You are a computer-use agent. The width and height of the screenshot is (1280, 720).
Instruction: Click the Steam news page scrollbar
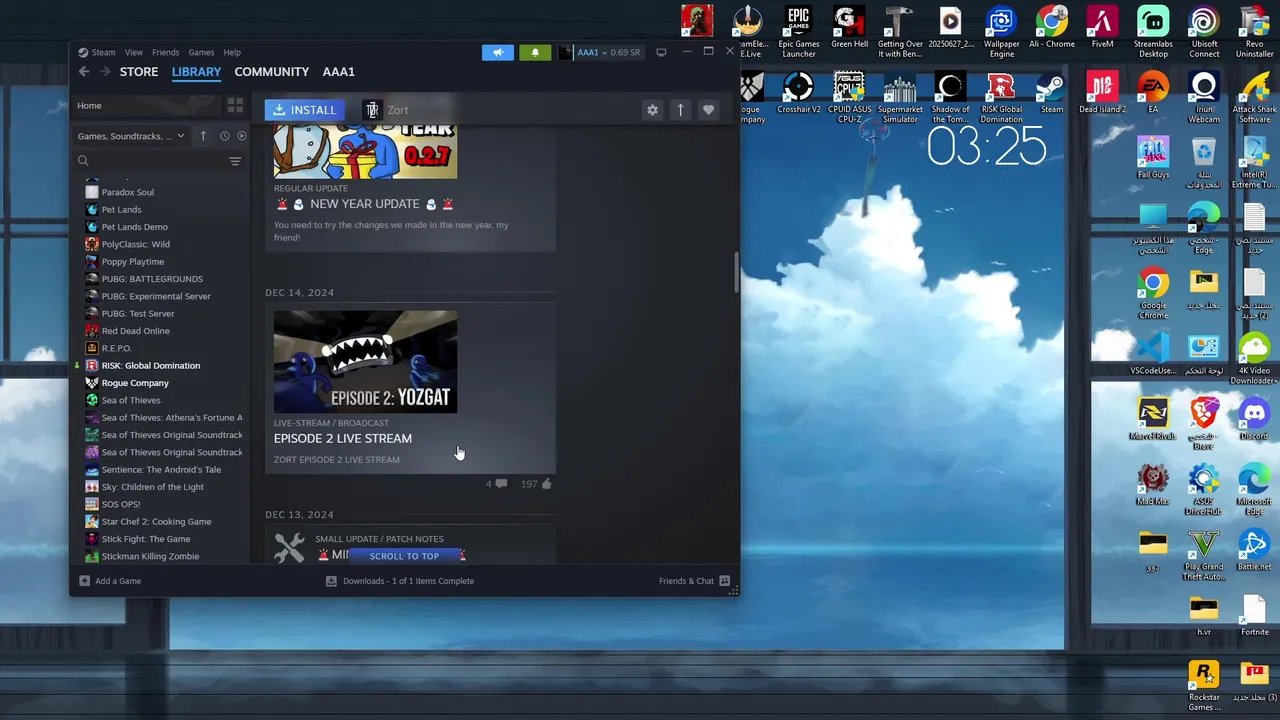736,273
